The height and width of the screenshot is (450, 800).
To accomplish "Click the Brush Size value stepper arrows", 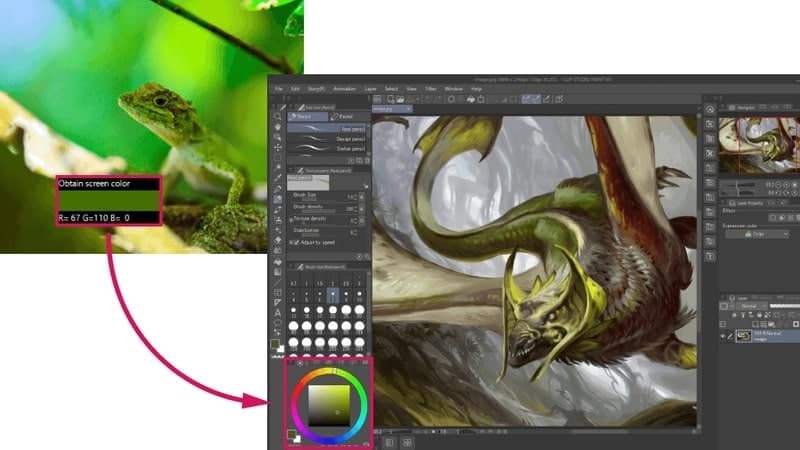I will click(x=356, y=196).
